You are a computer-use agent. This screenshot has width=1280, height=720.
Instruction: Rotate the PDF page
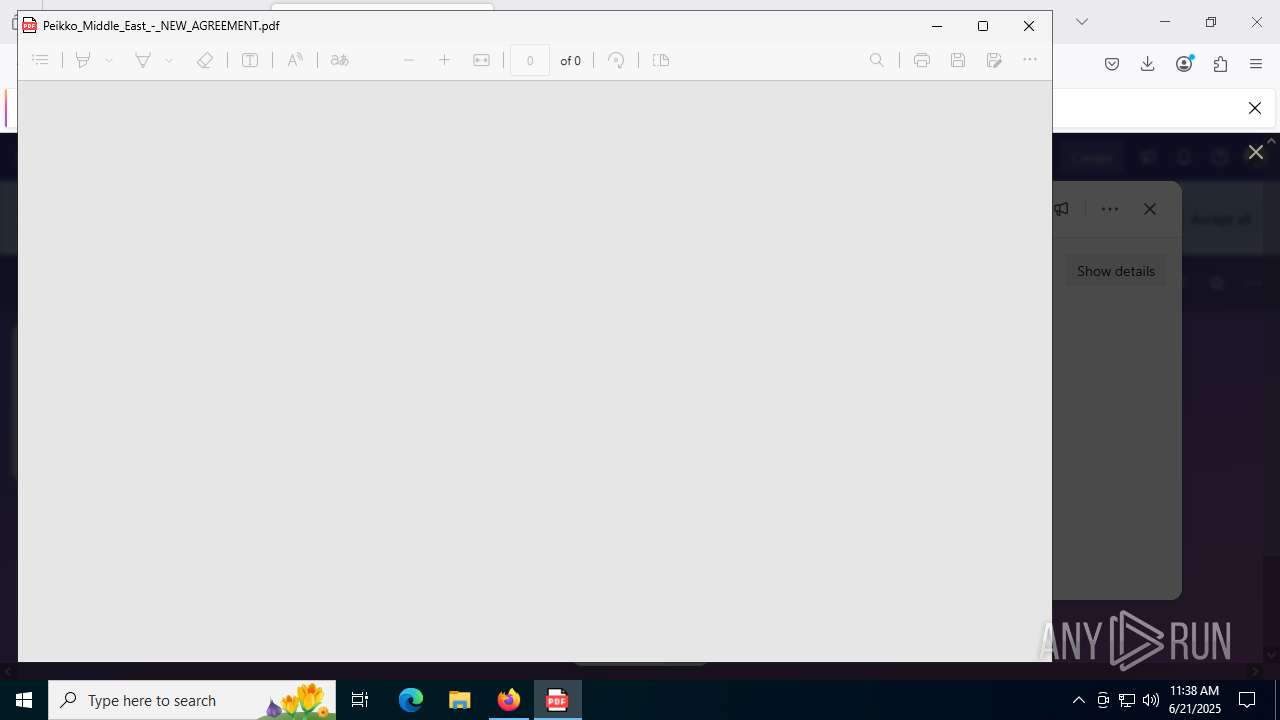point(617,60)
